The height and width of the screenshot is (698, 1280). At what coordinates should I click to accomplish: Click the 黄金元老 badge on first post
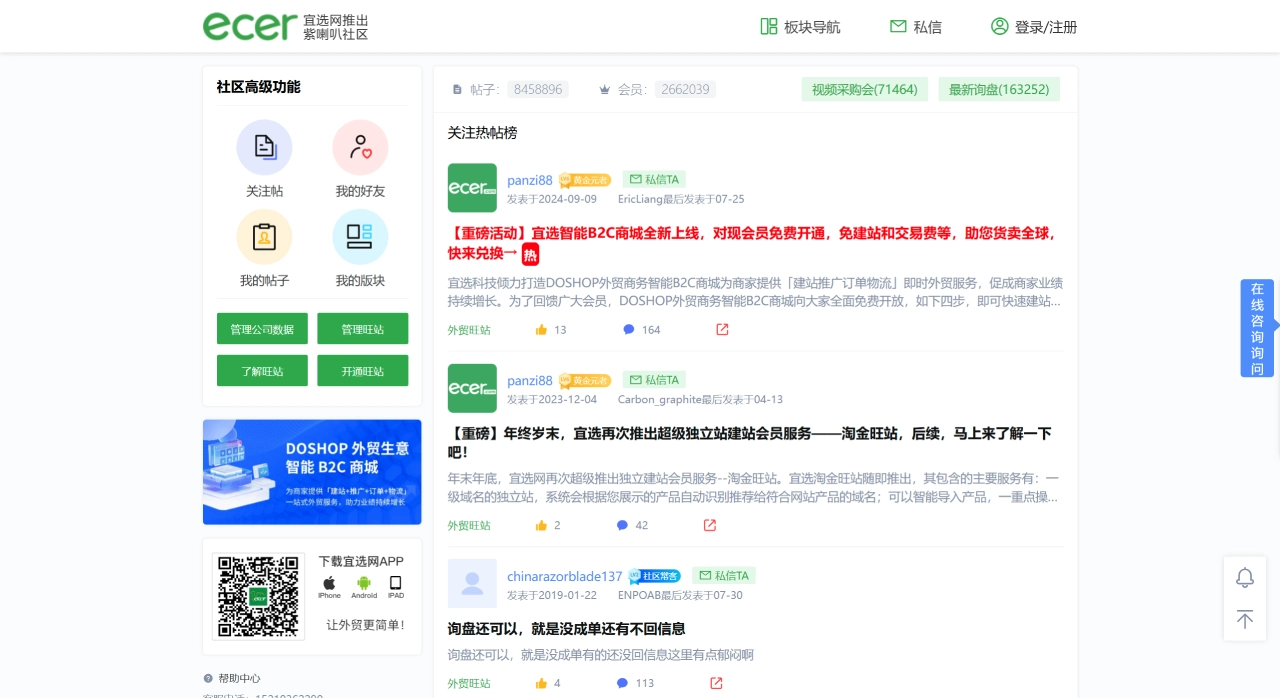point(585,181)
